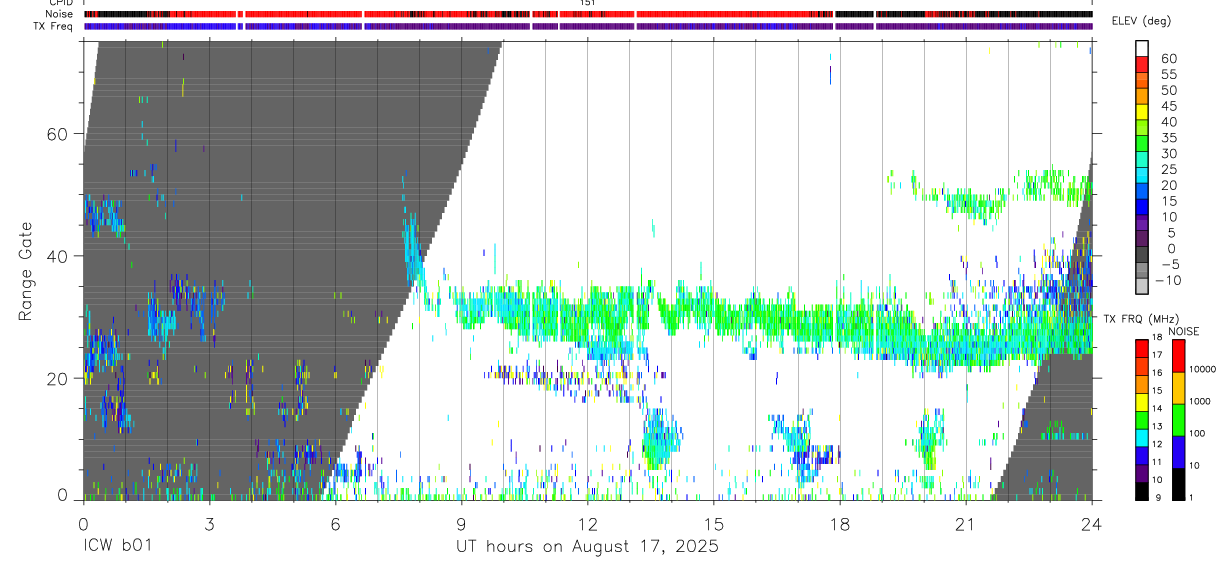
Task: Click the ELEV colorbar label '45'
Action: coord(1168,106)
